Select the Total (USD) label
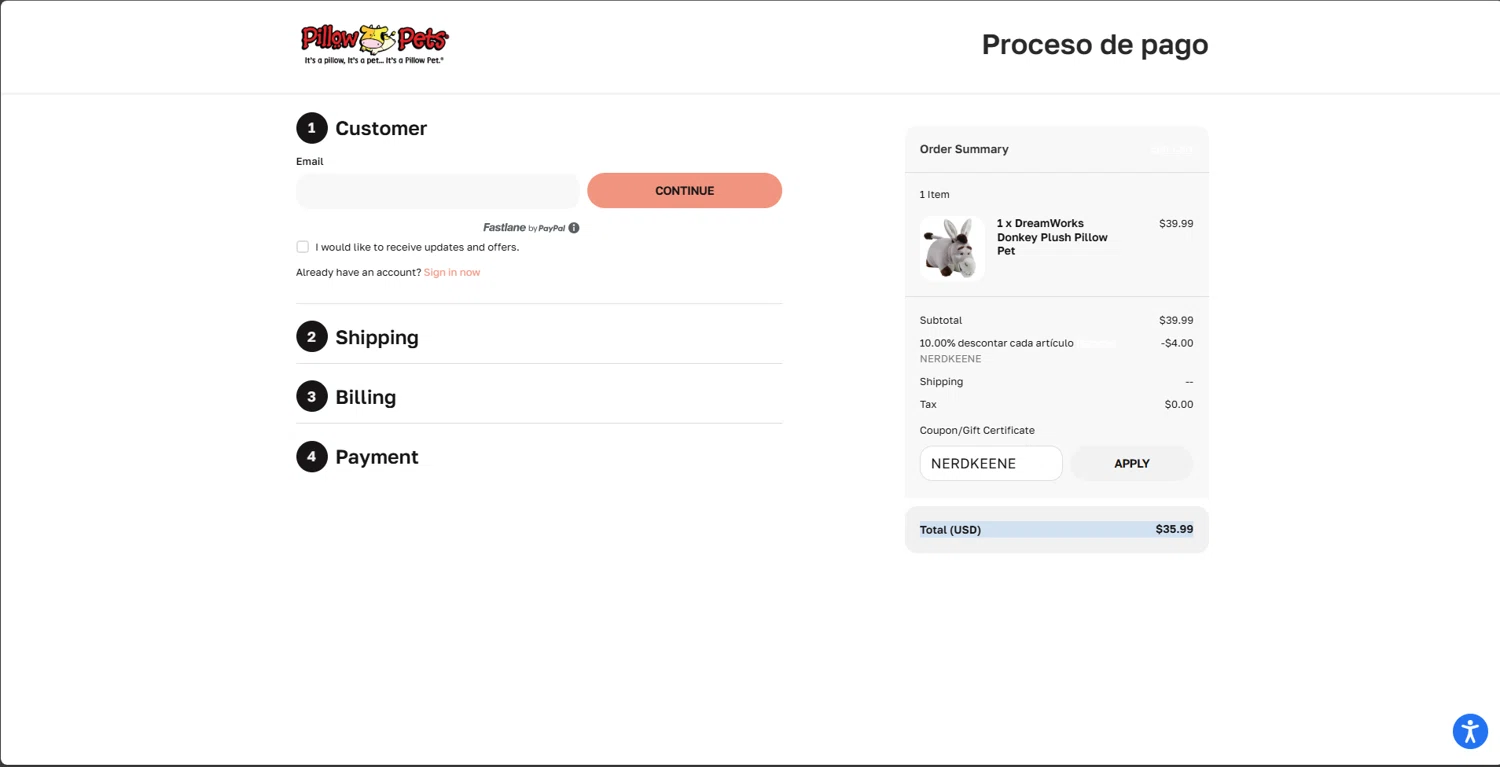 pos(950,530)
